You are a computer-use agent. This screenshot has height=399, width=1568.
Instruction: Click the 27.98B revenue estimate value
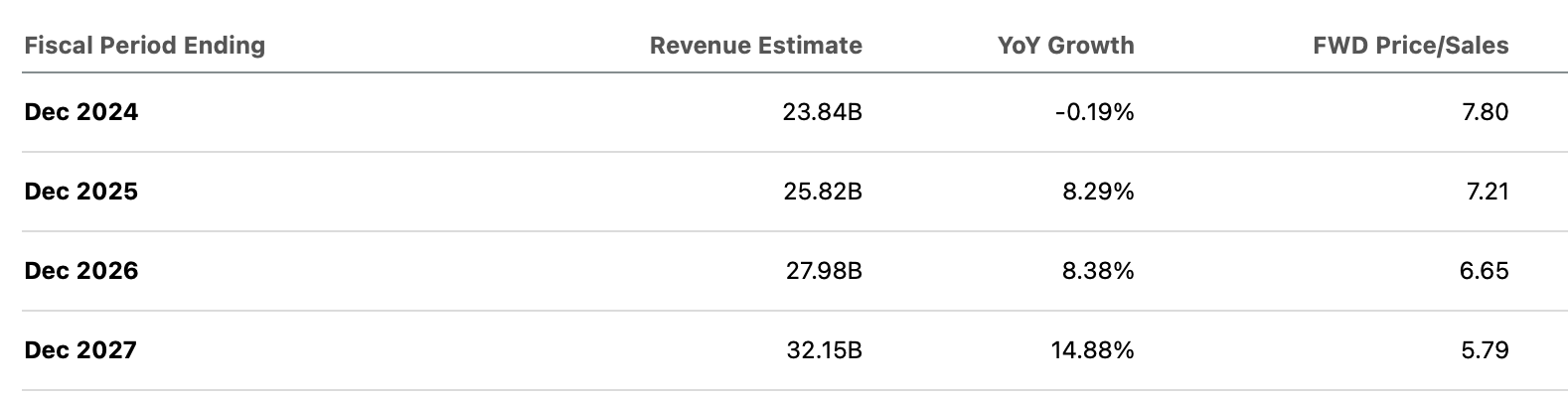[x=822, y=271]
